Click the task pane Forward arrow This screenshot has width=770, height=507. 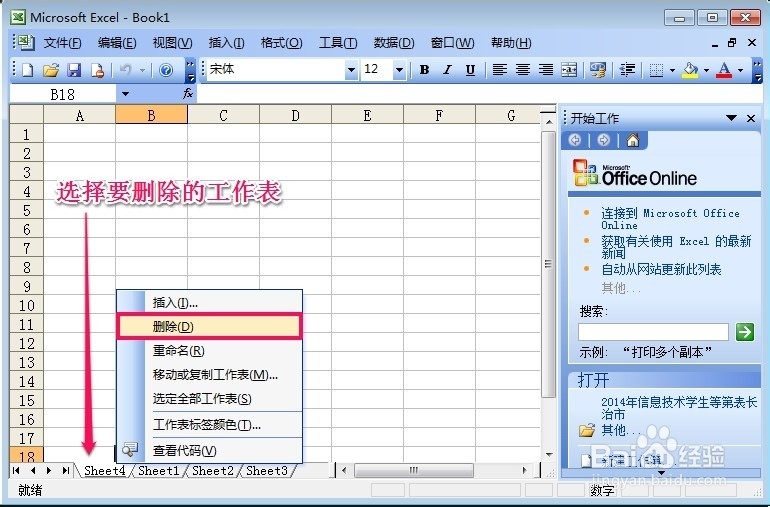pyautogui.click(x=604, y=141)
